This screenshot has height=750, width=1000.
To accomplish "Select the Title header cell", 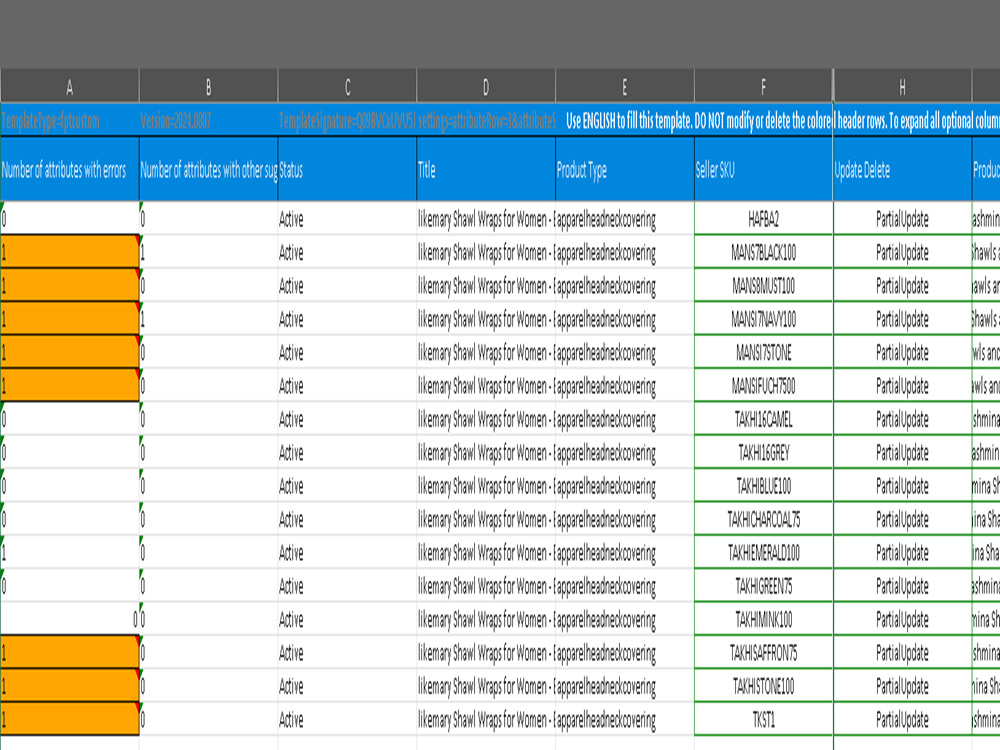I will click(486, 170).
